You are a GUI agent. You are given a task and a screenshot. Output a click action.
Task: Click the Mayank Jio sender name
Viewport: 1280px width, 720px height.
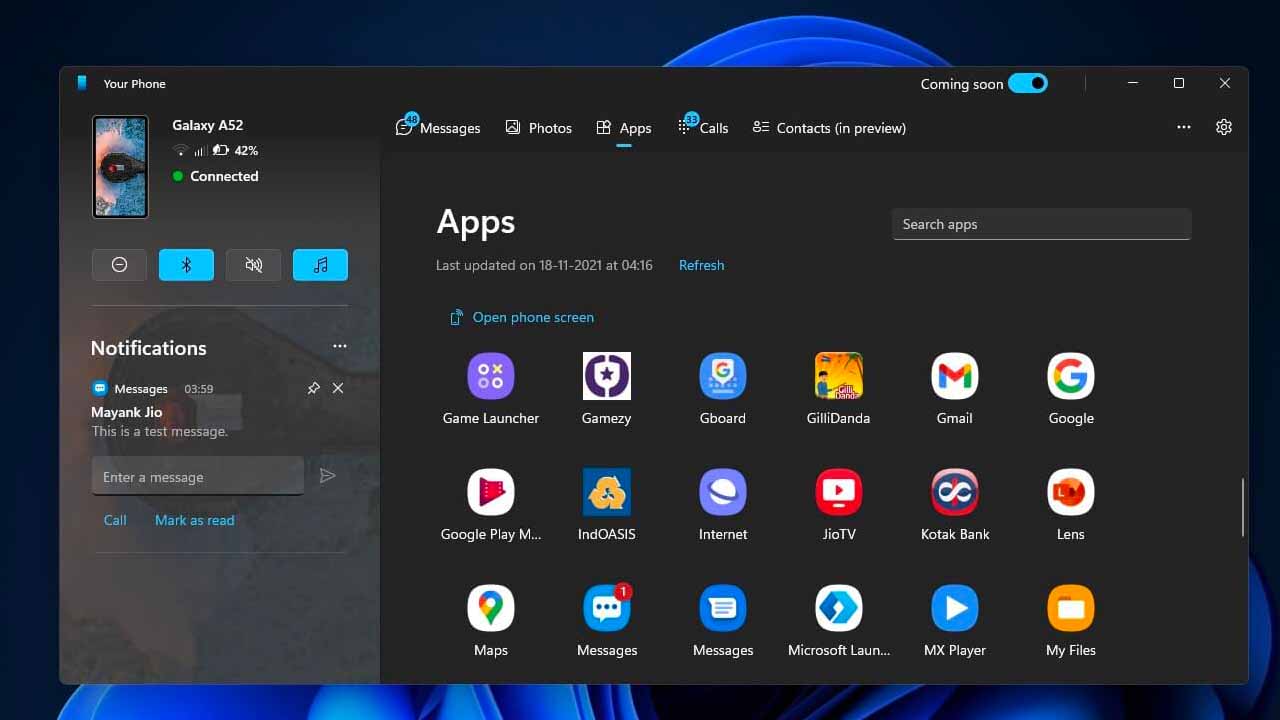click(127, 412)
